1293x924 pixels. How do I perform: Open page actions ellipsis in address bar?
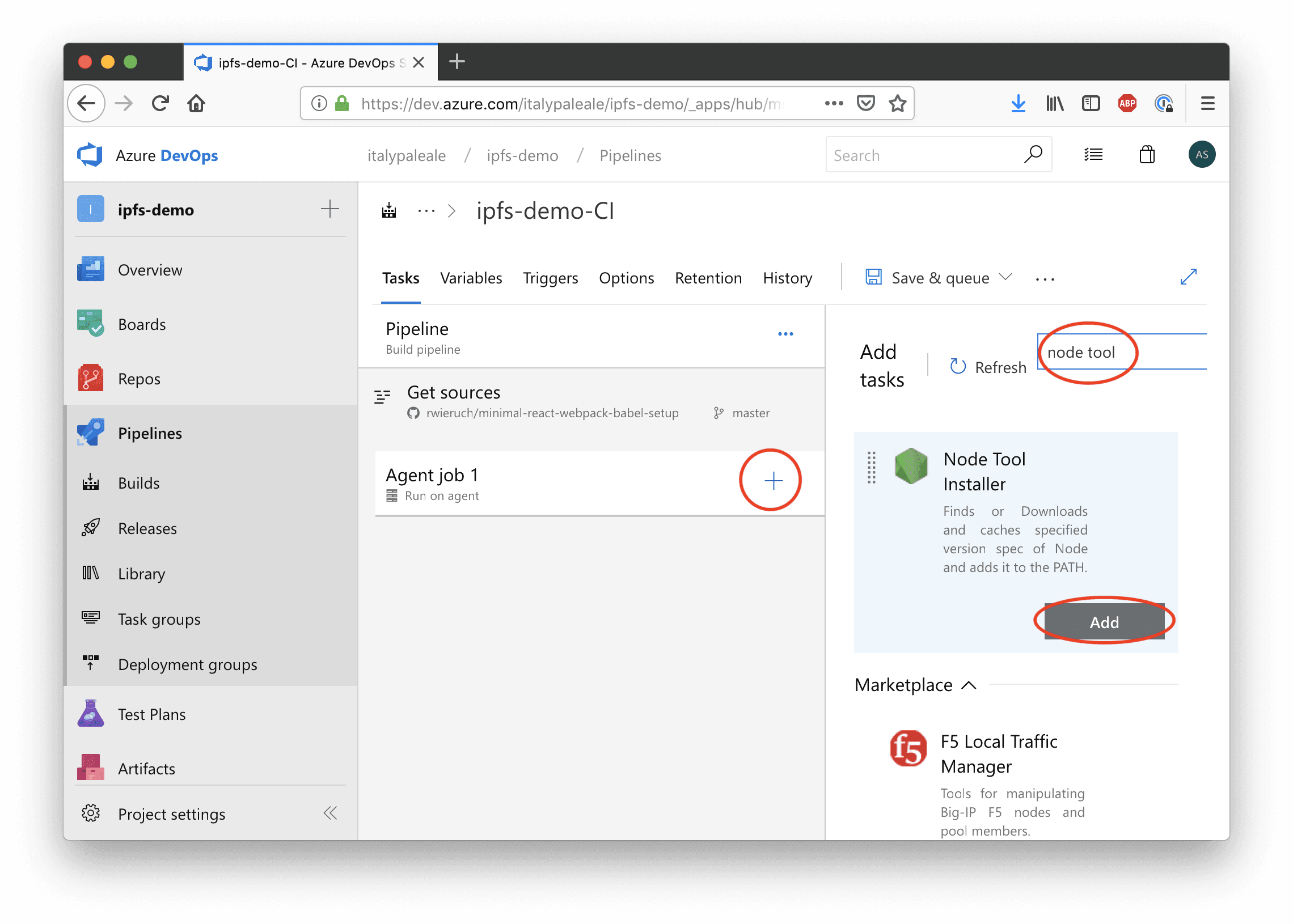click(x=834, y=104)
